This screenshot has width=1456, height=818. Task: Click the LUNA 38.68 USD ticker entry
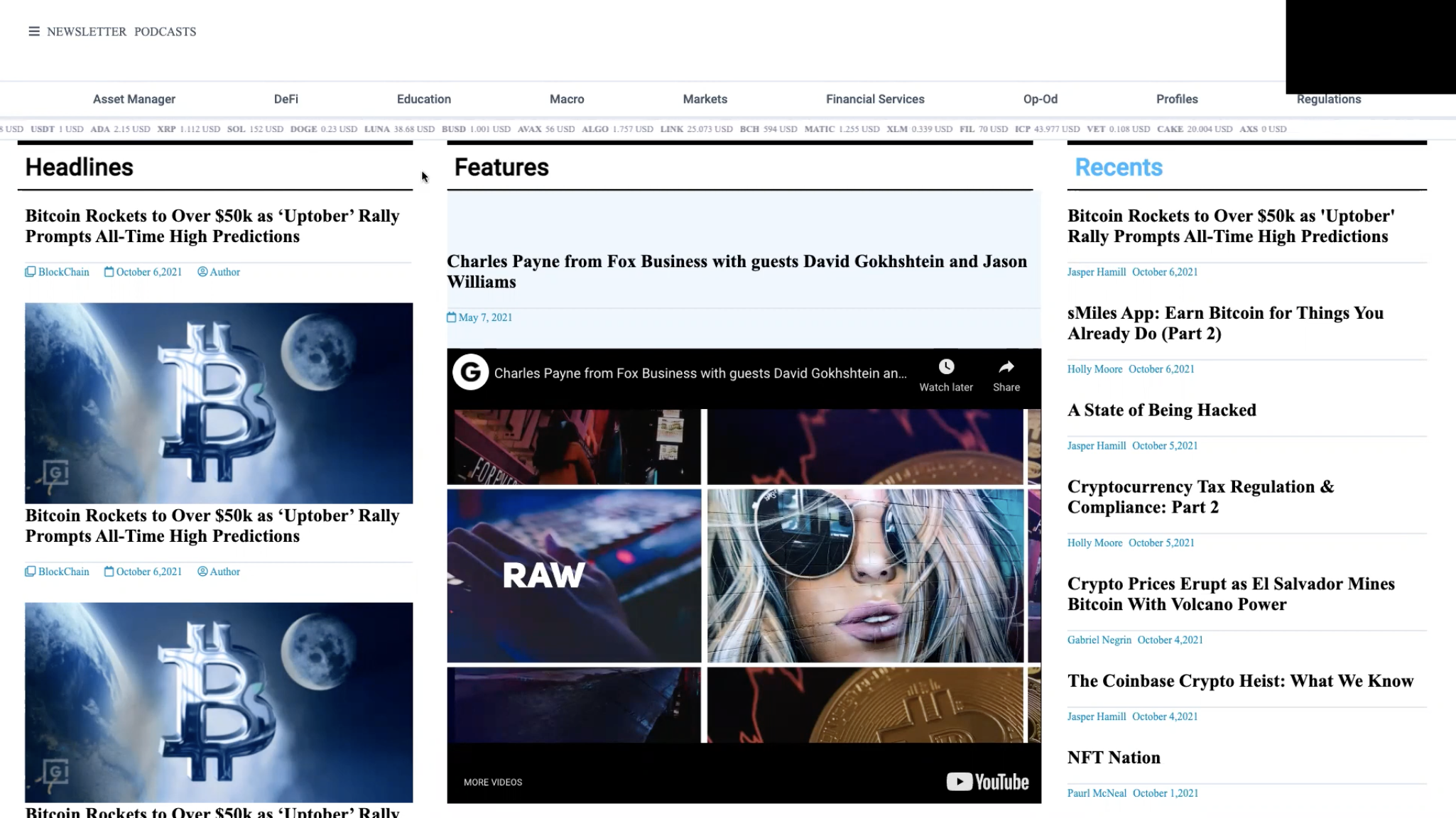coord(399,129)
